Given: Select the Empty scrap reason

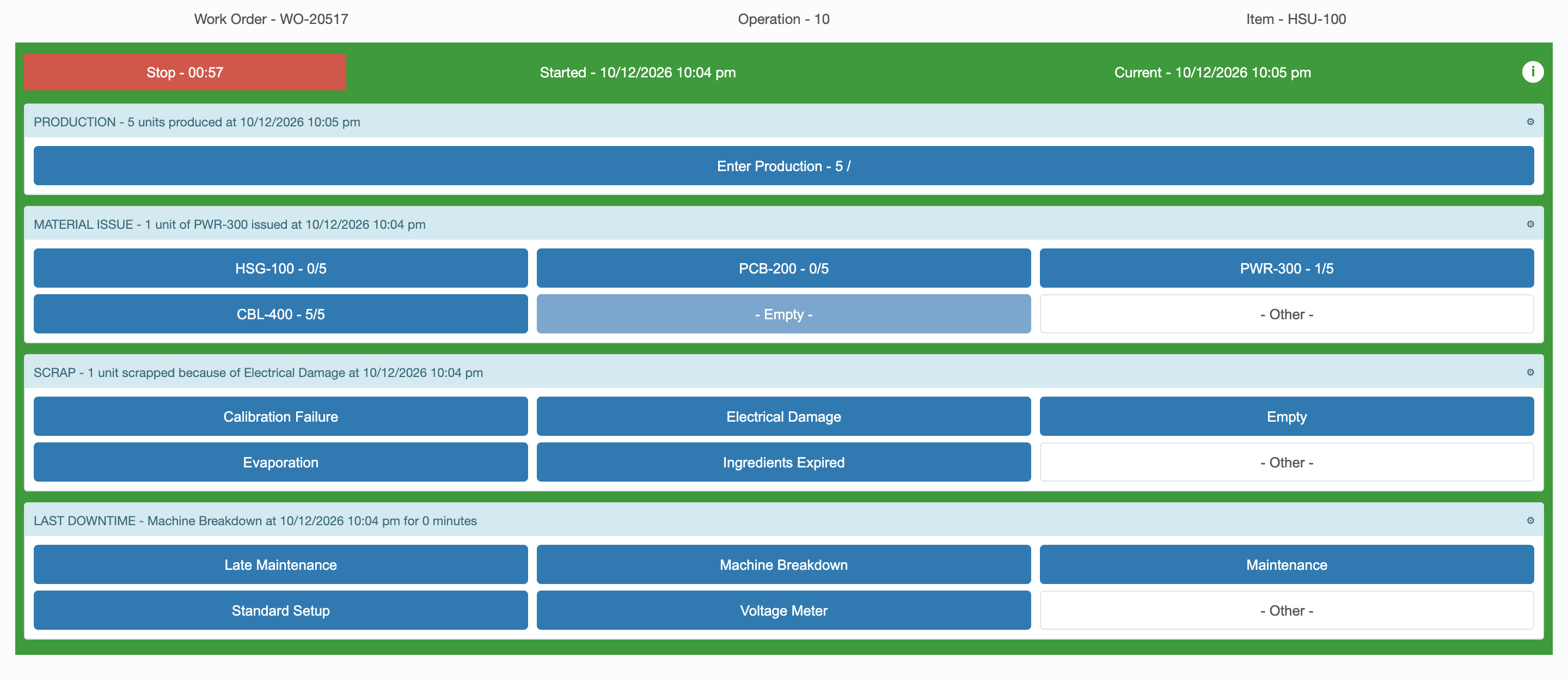Looking at the screenshot, I should [x=1286, y=416].
